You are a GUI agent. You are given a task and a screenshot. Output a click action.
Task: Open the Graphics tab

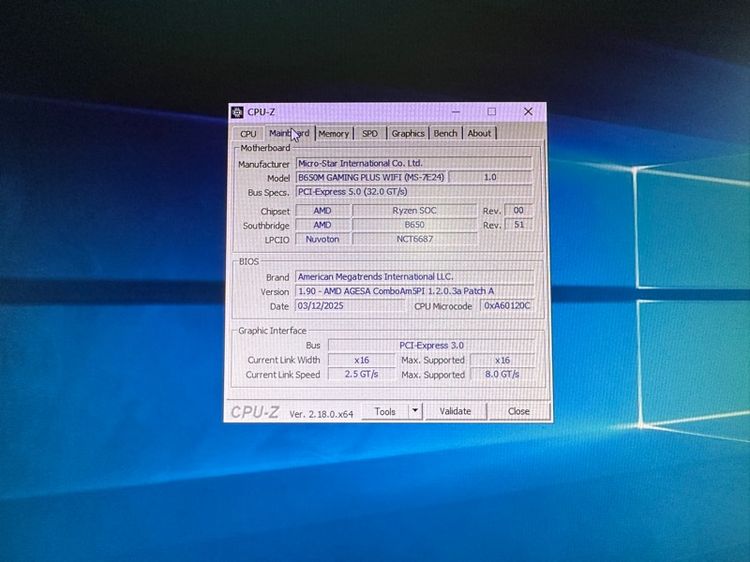(x=408, y=133)
